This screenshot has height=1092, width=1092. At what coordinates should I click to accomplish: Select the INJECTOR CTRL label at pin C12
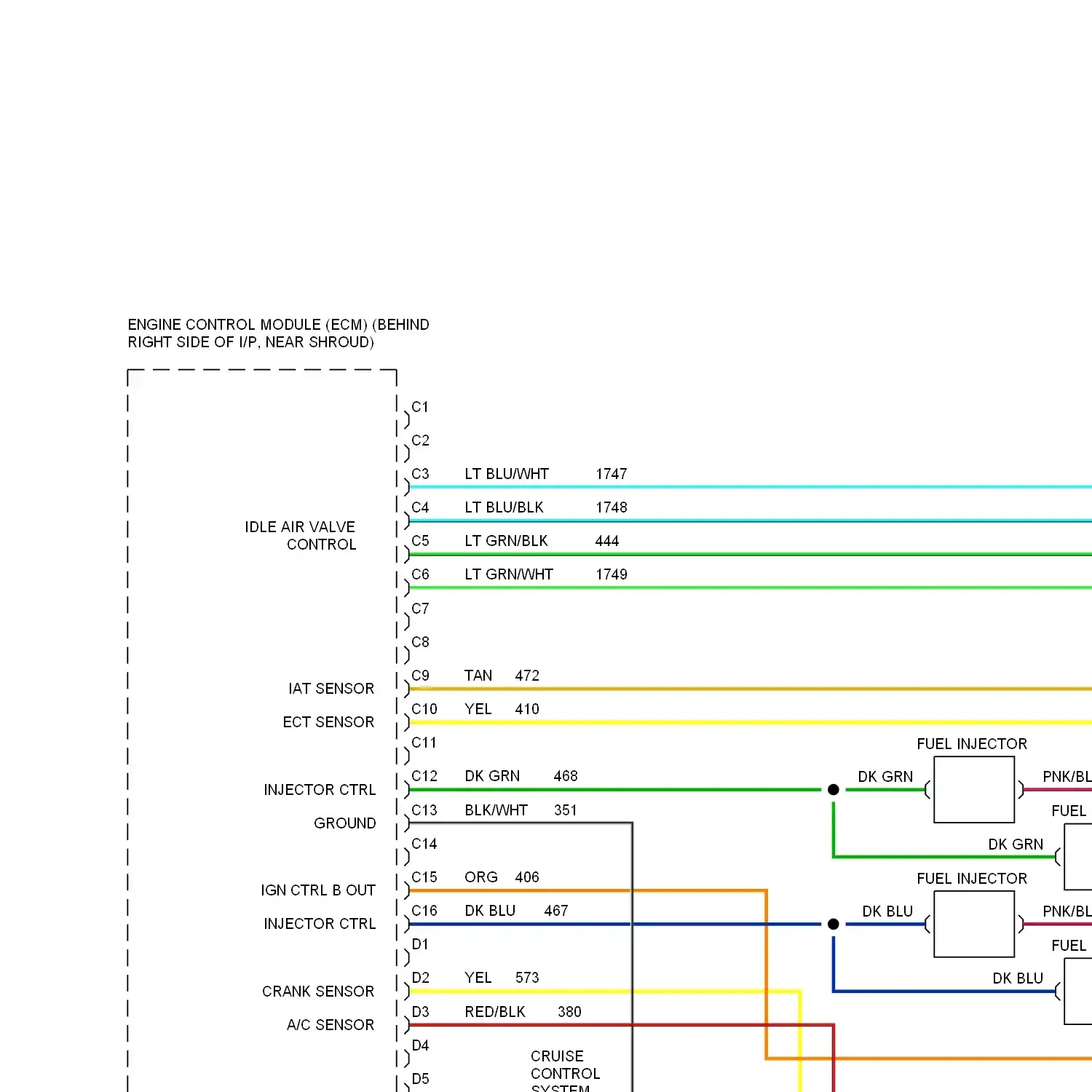tap(320, 790)
